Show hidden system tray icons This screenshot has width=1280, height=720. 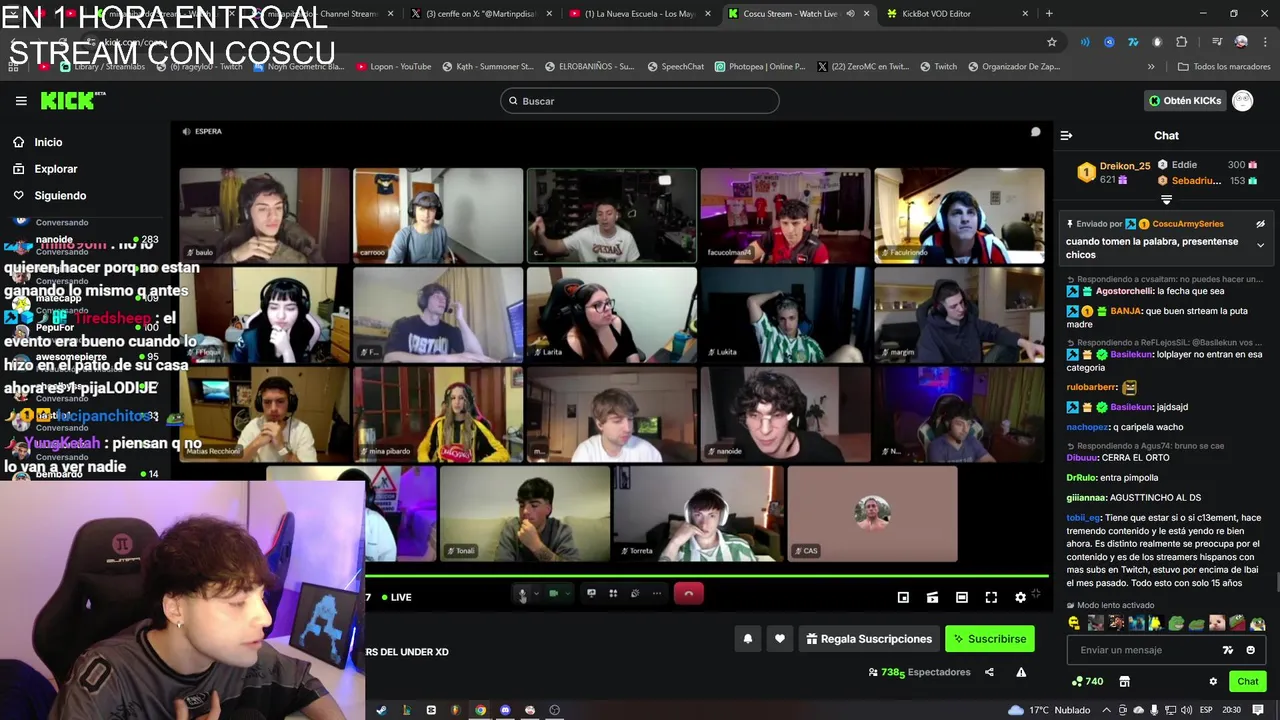[x=1109, y=710]
